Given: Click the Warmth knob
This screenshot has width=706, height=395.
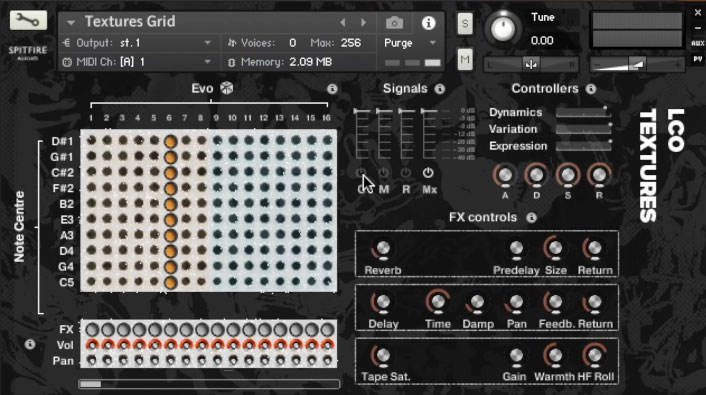Looking at the screenshot, I should 555,356.
